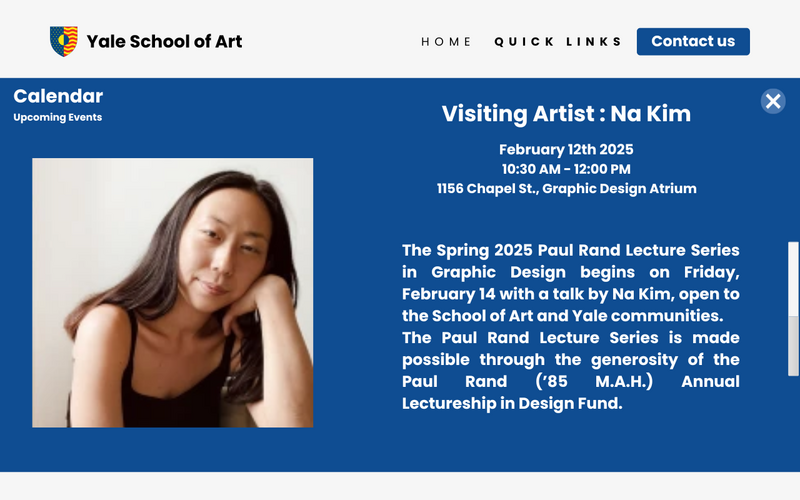Click the February 12th 2025 date
800x500 pixels.
(566, 150)
